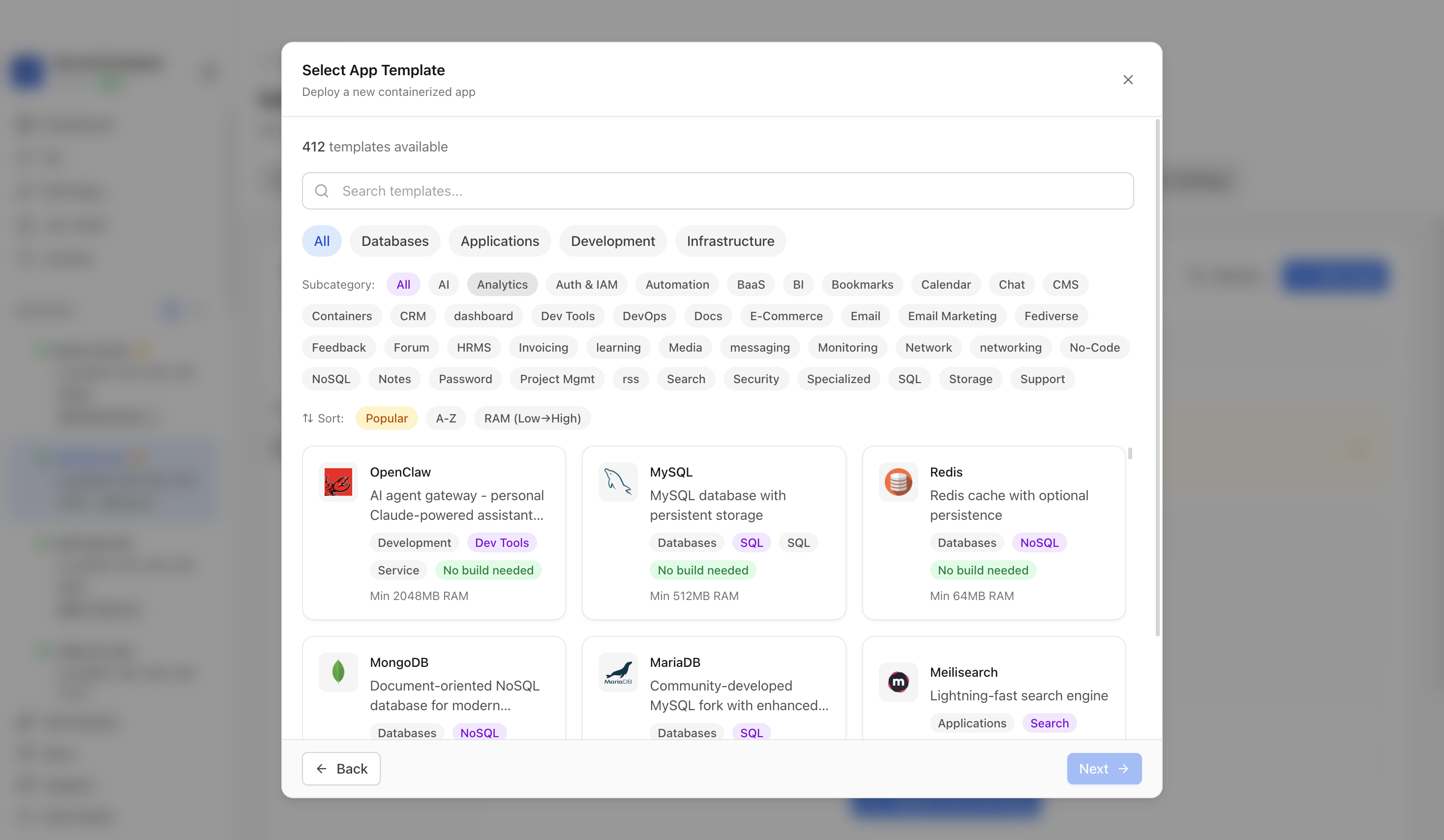
Task: Select the OpenClaw template card
Action: pos(434,533)
